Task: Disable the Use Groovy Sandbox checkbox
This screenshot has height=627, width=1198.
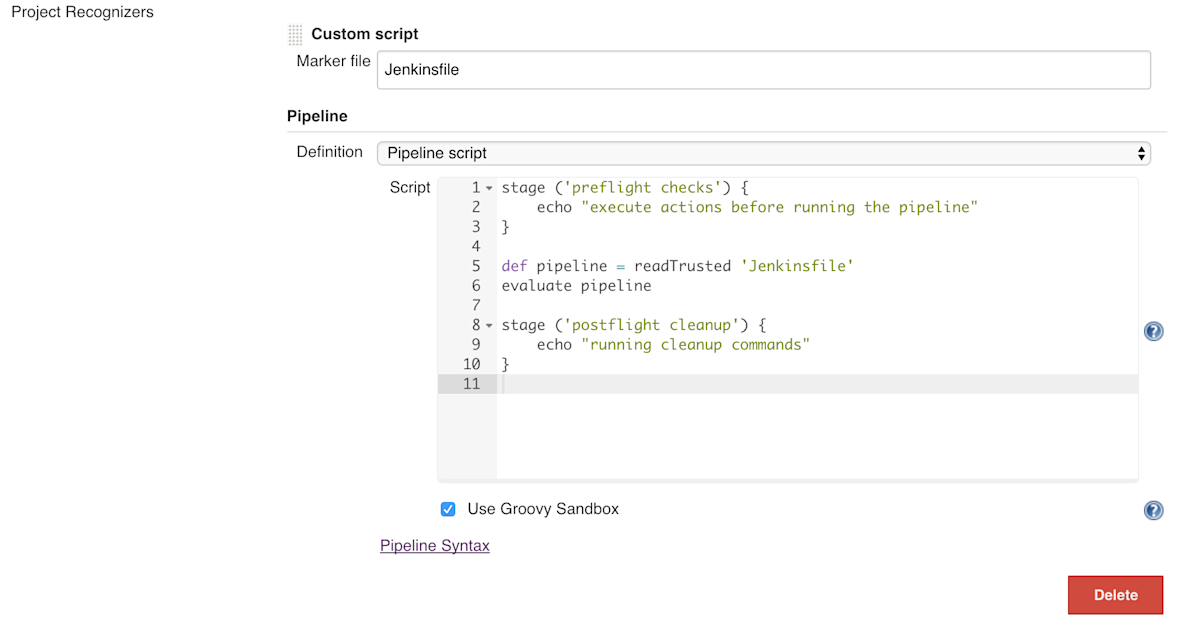Action: tap(447, 509)
